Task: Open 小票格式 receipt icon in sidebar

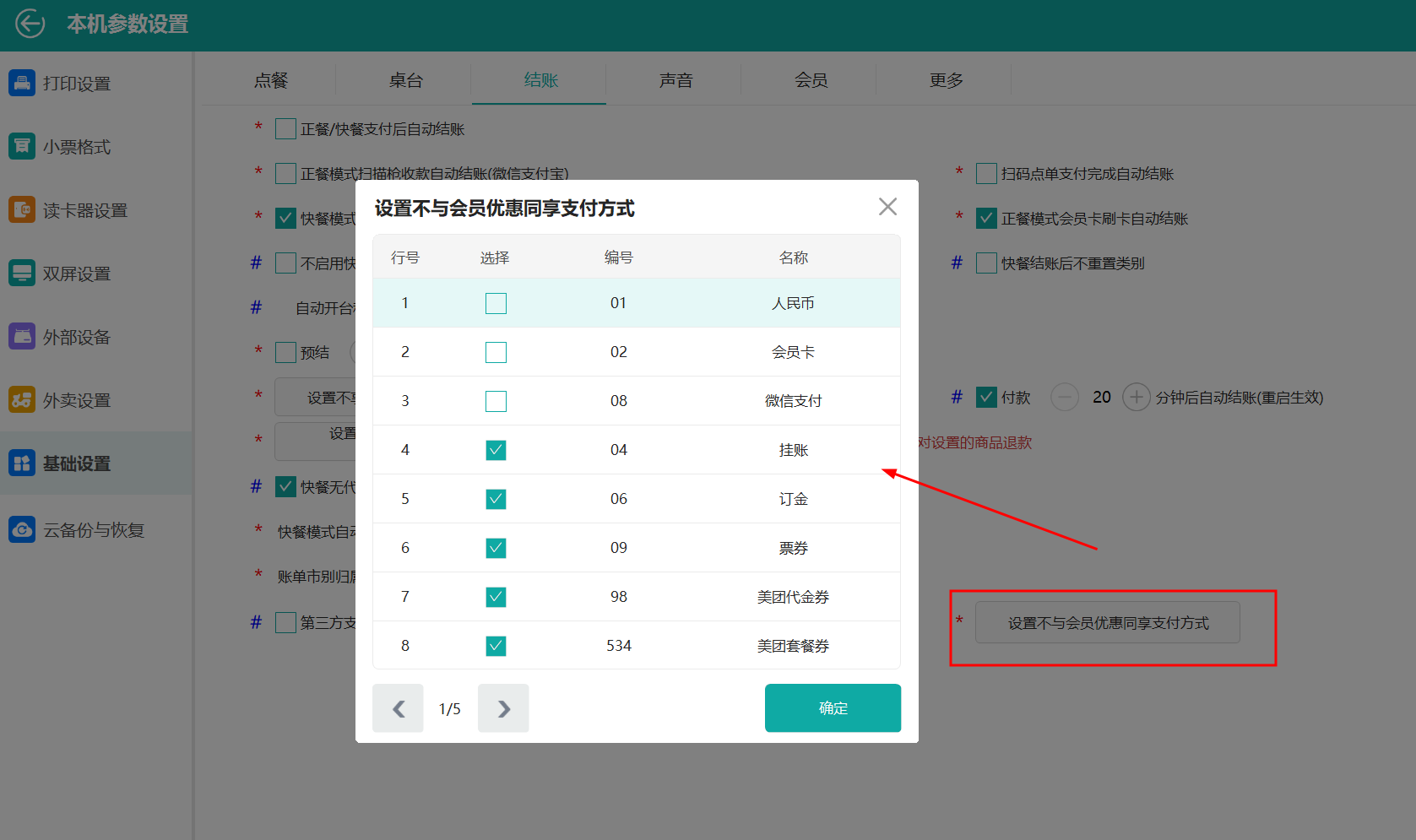Action: 22,146
